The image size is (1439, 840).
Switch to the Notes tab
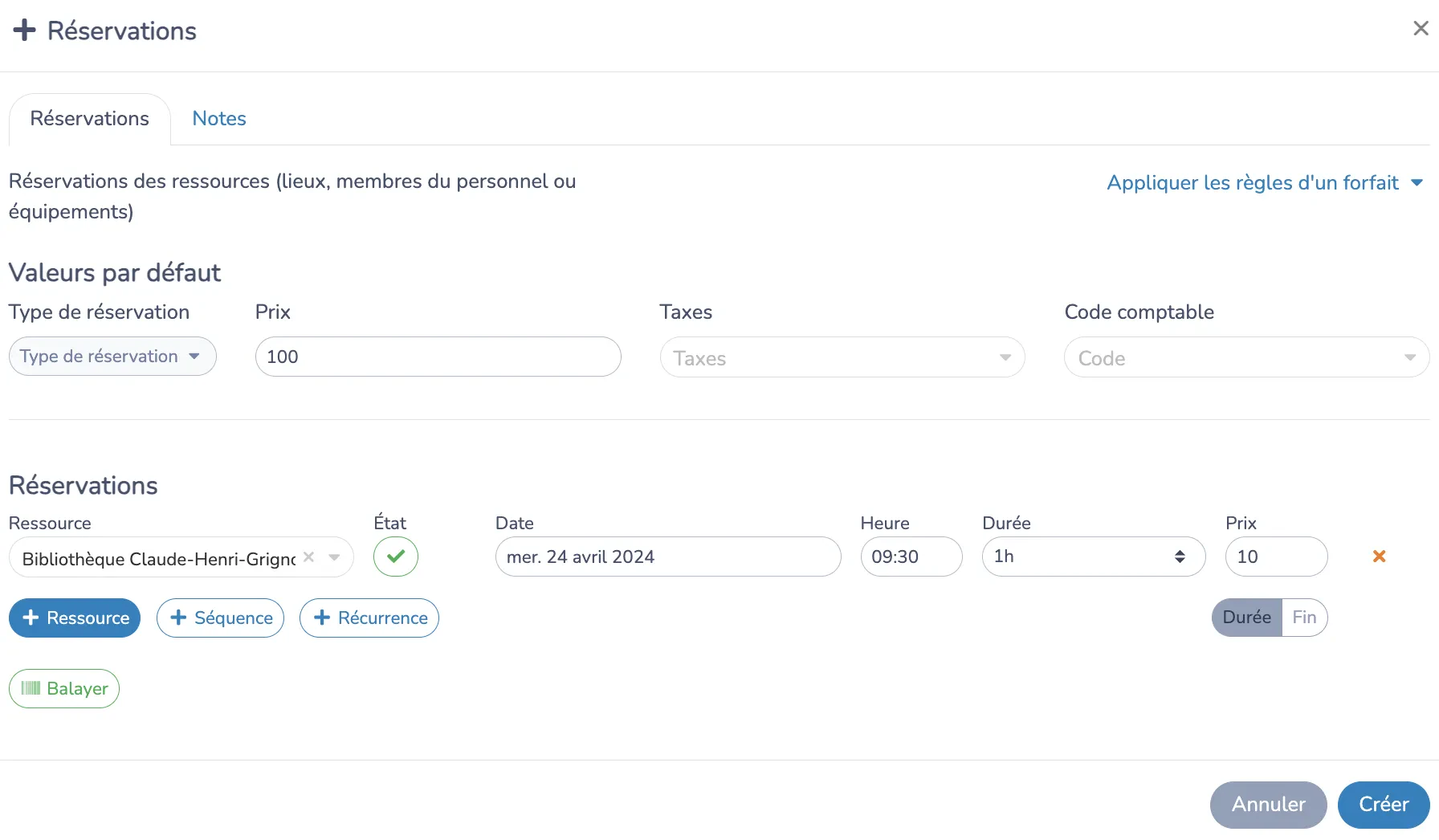219,118
